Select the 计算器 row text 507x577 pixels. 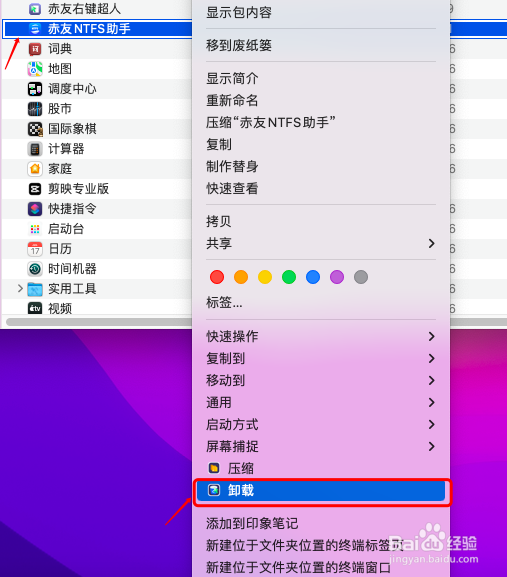66,149
